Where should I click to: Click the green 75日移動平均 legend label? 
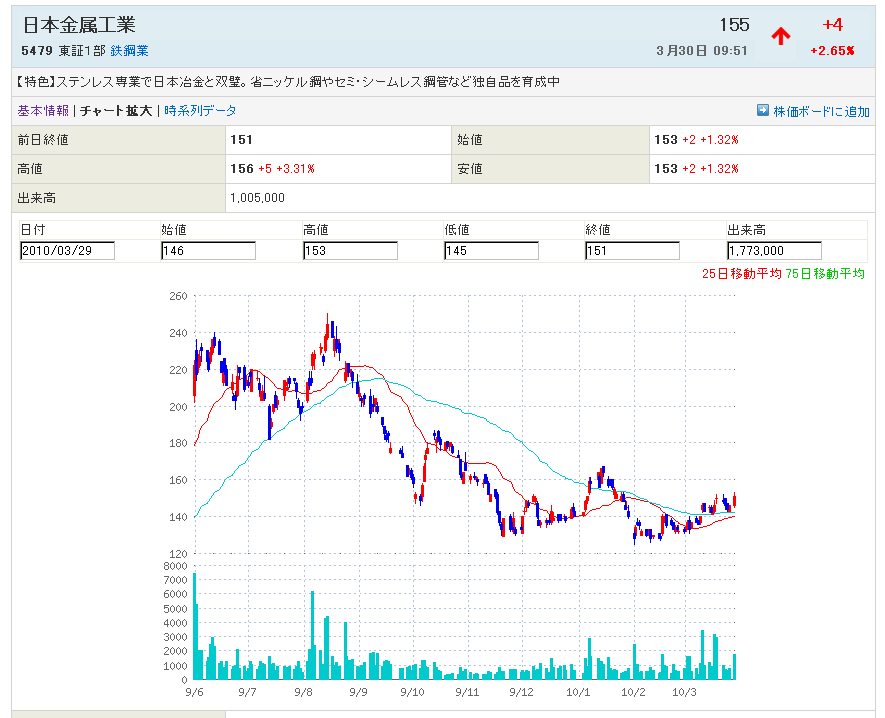pyautogui.click(x=825, y=273)
